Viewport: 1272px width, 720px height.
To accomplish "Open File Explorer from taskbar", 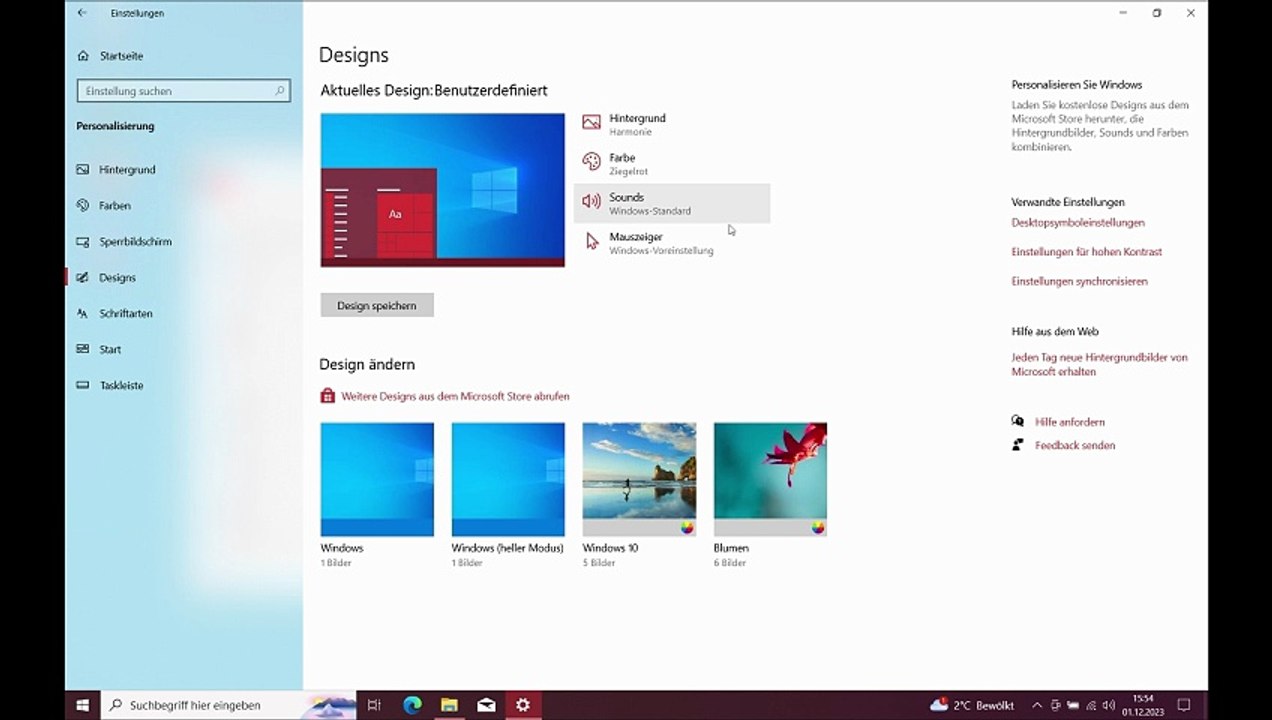I will (449, 705).
